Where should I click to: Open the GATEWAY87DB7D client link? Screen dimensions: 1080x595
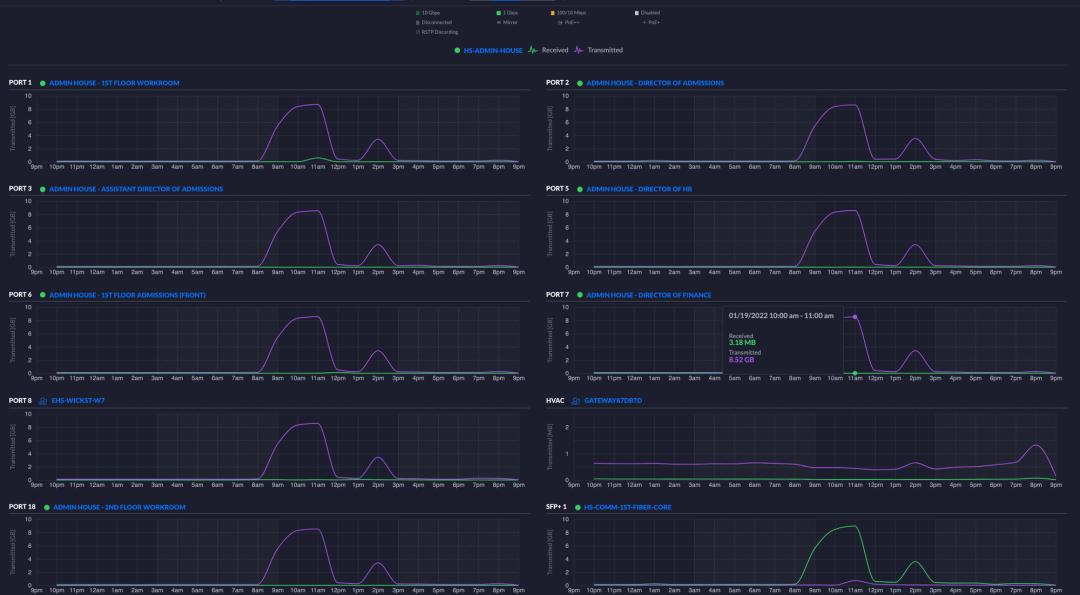(x=613, y=401)
